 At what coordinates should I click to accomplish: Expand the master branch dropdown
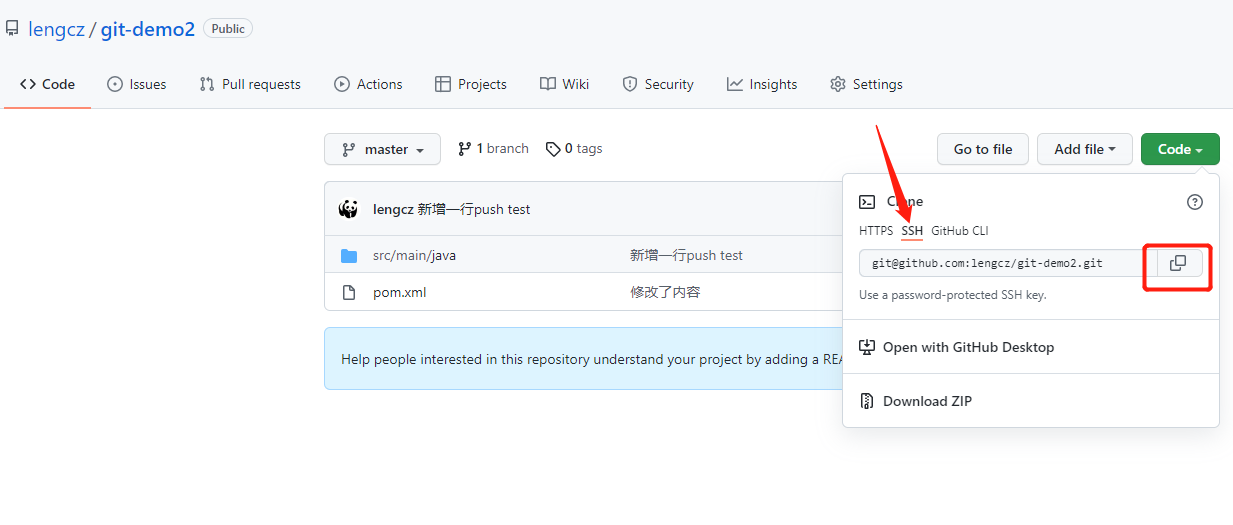click(x=382, y=149)
